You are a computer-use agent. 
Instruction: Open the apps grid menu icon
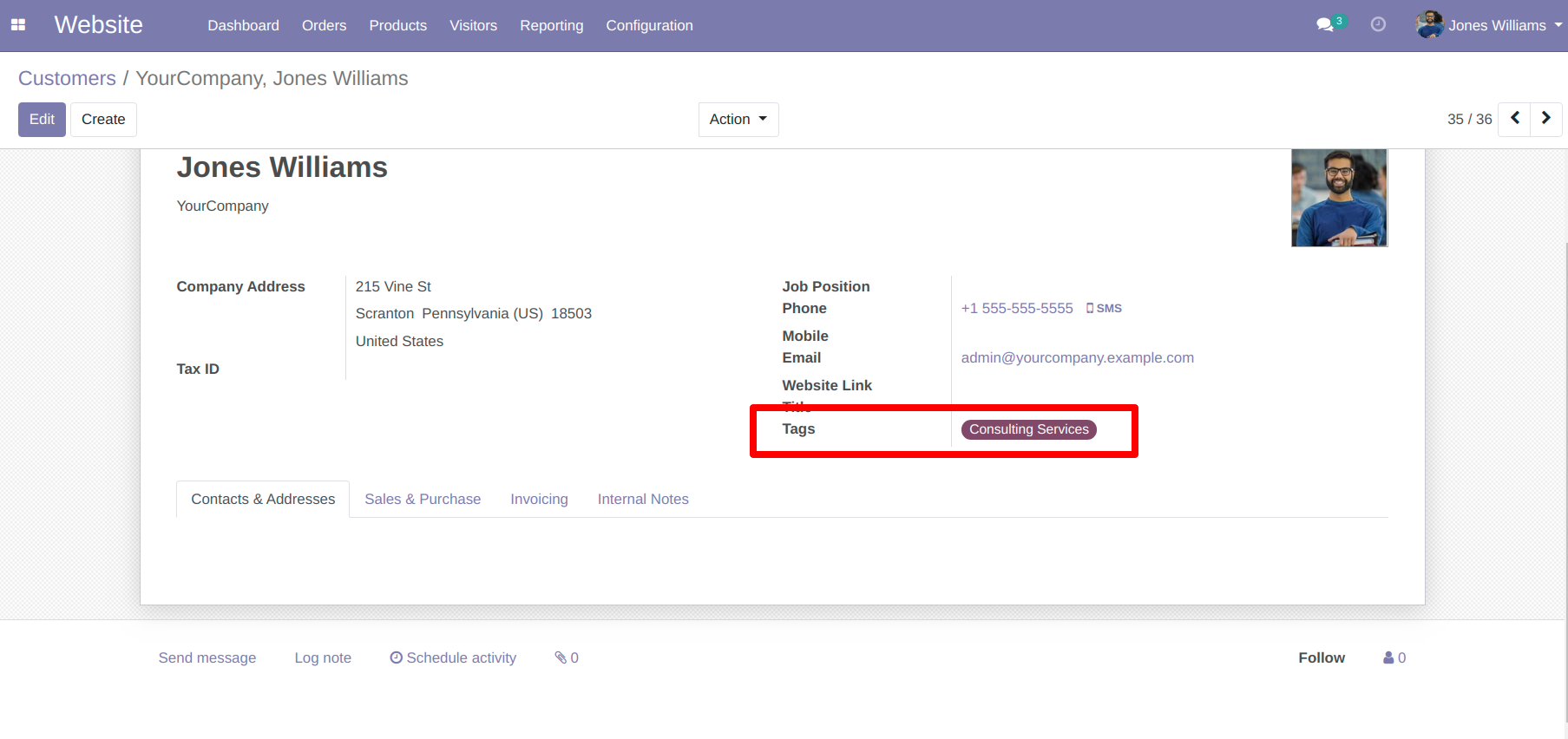[18, 25]
